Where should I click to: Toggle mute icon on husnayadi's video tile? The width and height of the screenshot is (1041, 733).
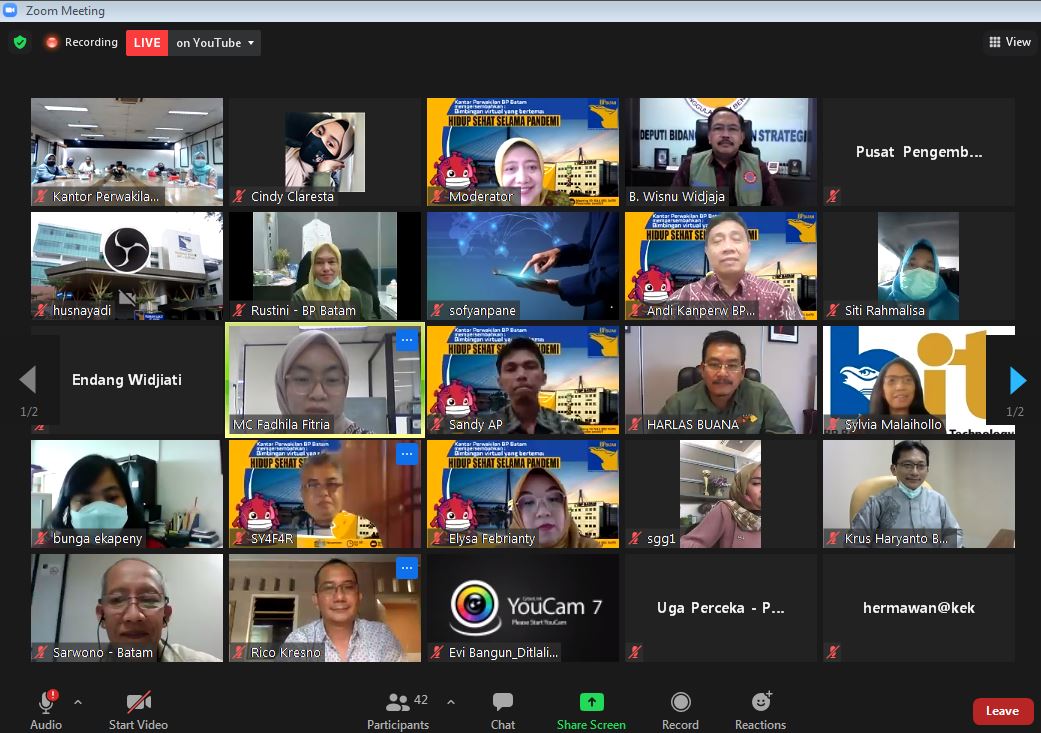(38, 311)
